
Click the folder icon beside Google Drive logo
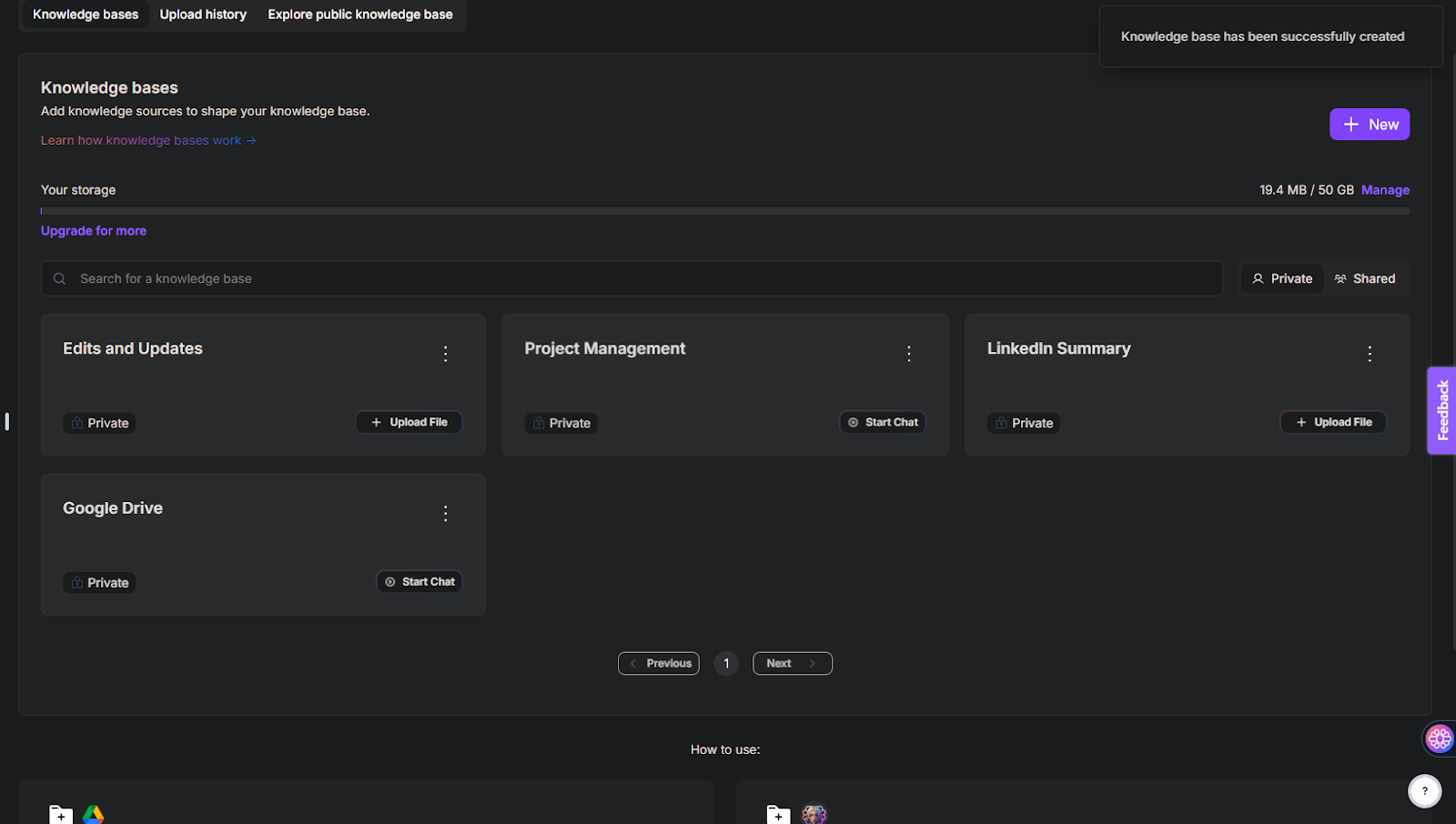tap(60, 814)
